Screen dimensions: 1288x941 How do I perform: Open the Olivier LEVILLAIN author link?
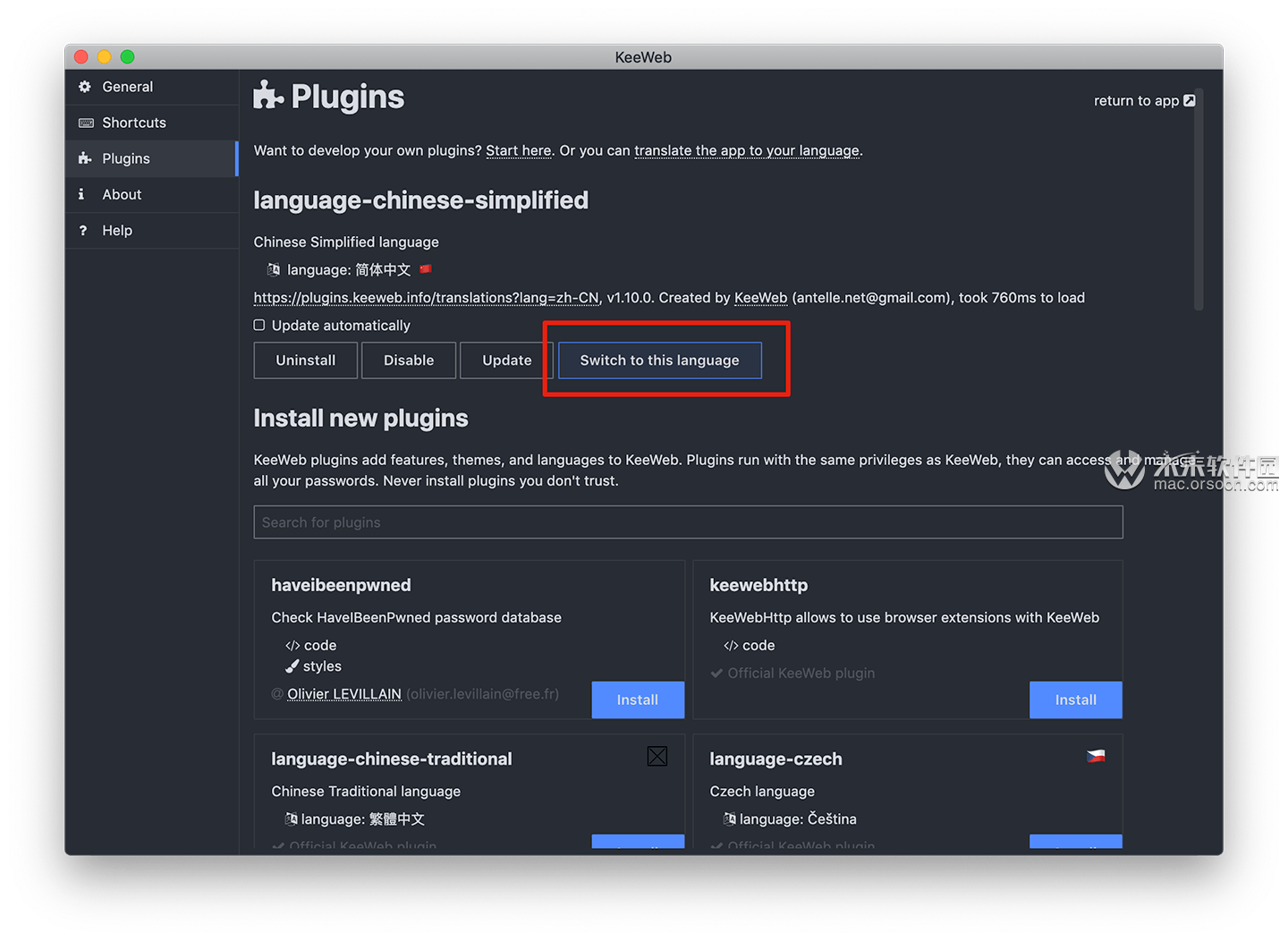(x=344, y=694)
